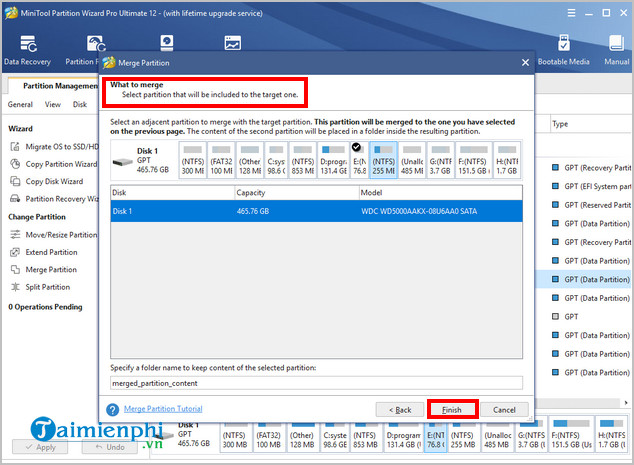This screenshot has height=465, width=634.
Task: Choose Move/Resize Partition in sidebar
Action: 53,235
